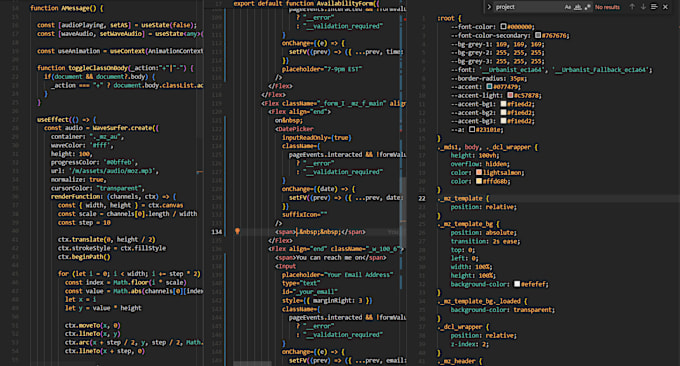
Task: Click 'ctx.moveTo(x, 0)' line
Action: (x=93, y=325)
